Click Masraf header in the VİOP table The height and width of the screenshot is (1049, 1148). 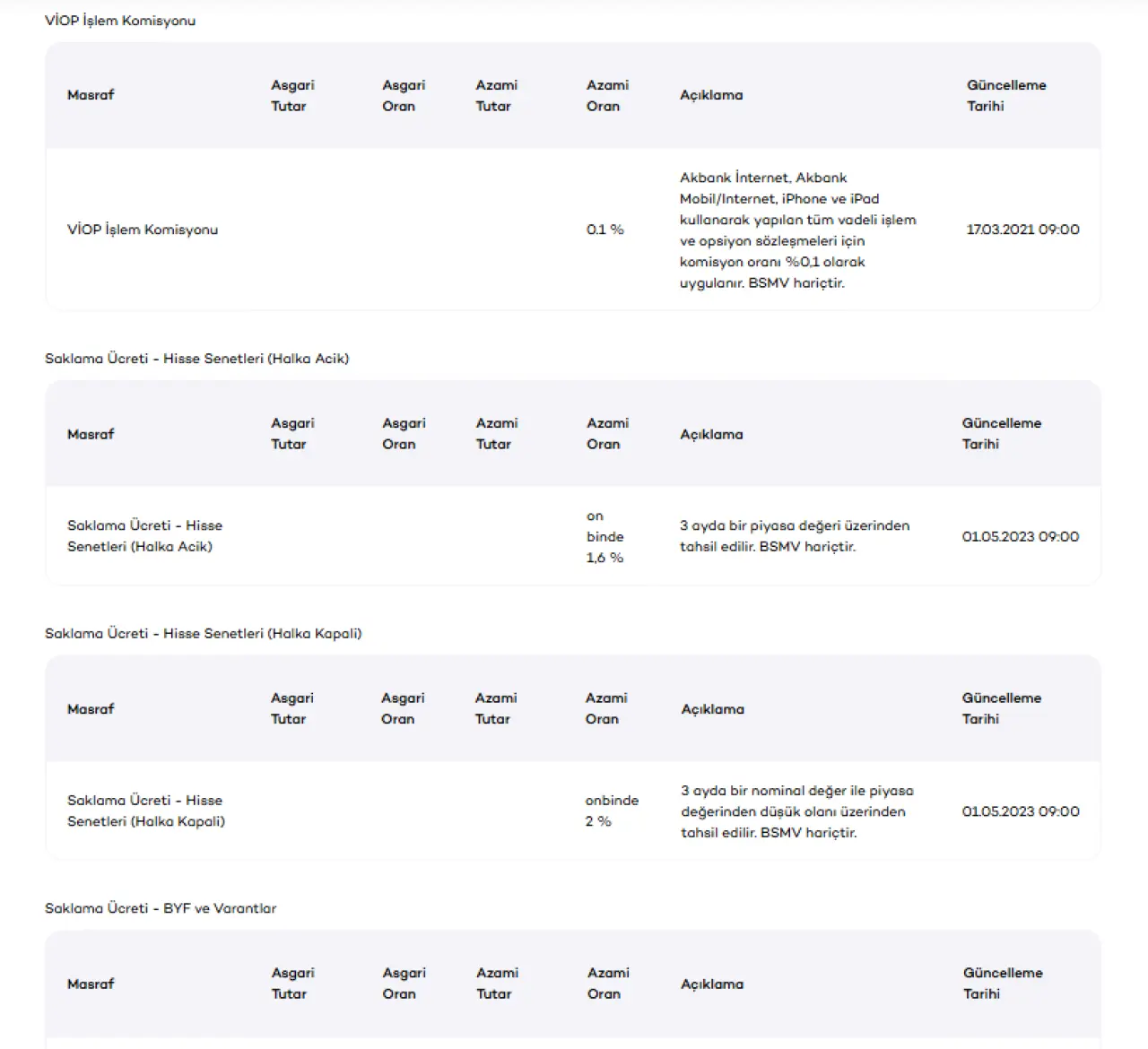[x=91, y=95]
